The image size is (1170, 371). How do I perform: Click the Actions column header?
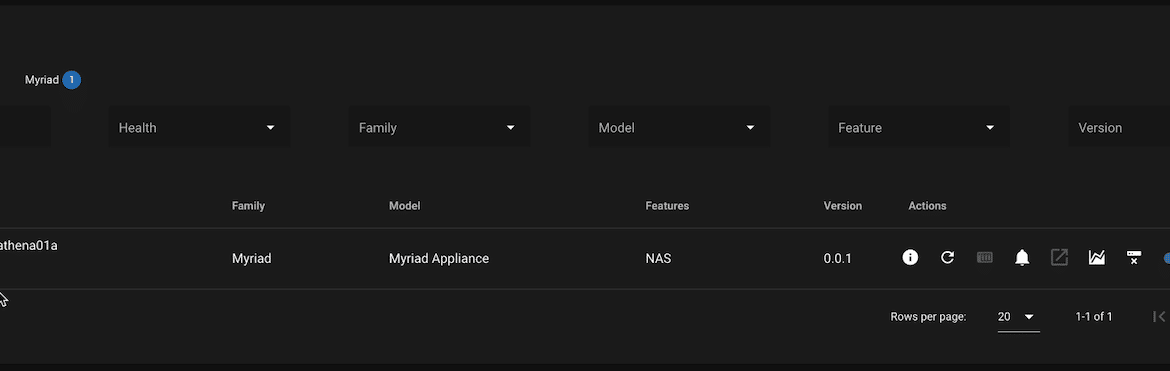927,205
